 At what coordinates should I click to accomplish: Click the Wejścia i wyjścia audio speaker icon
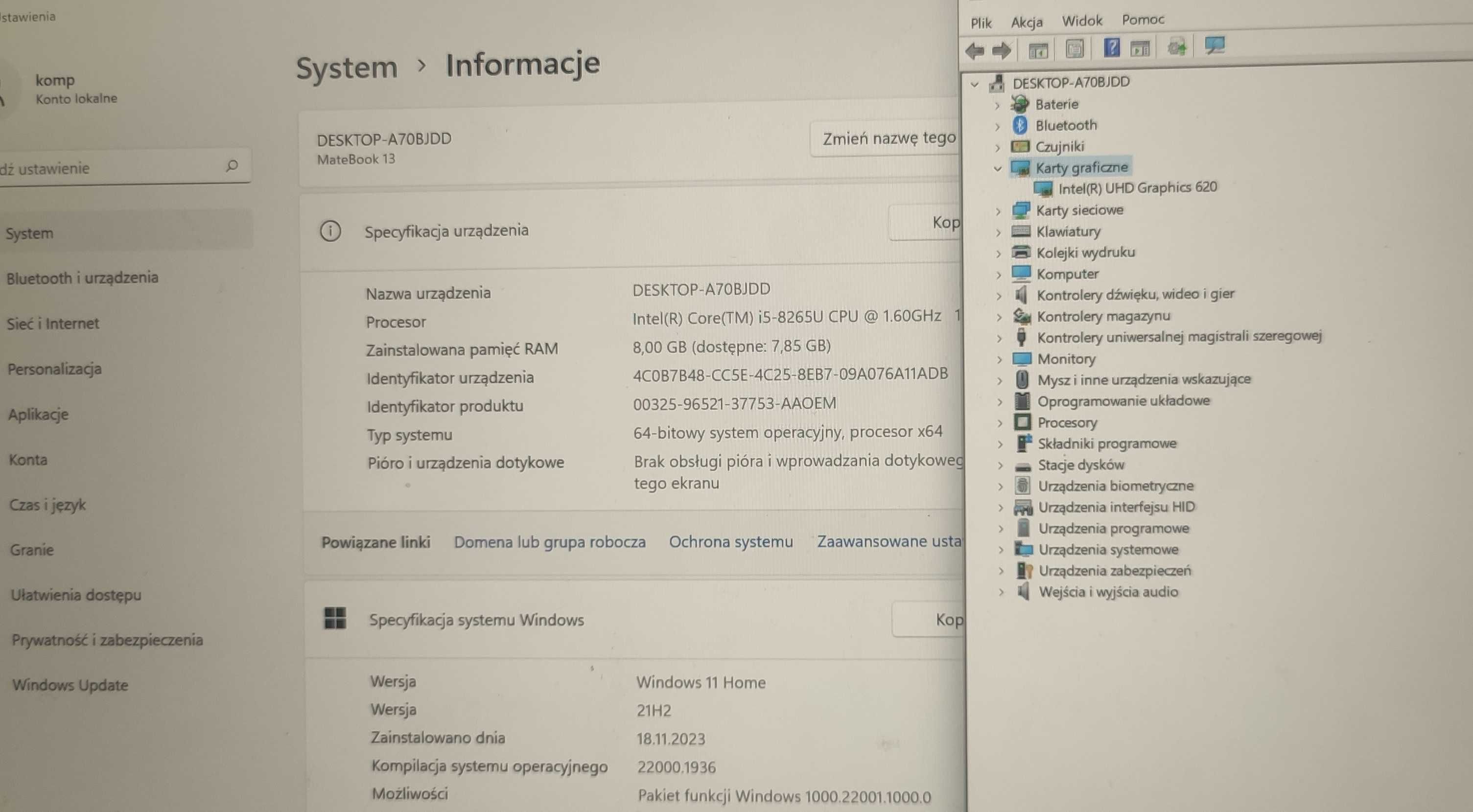pos(1024,591)
